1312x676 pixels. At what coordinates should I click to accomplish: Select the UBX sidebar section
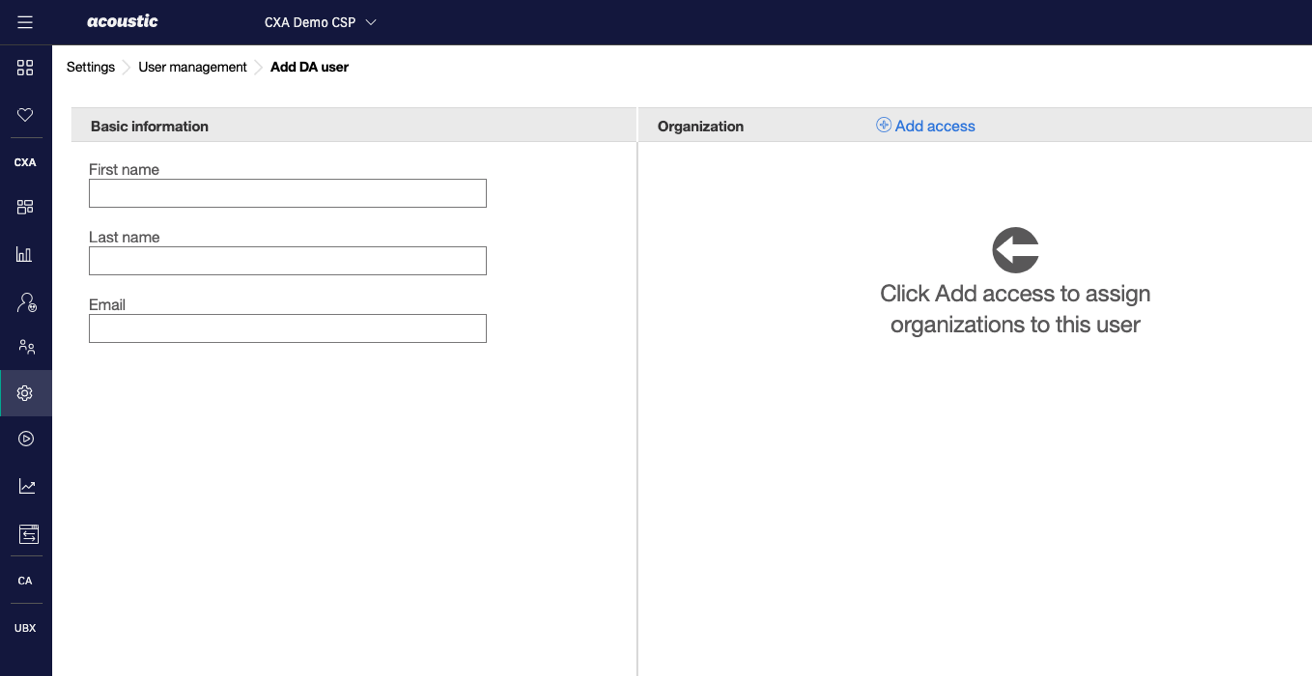click(25, 628)
